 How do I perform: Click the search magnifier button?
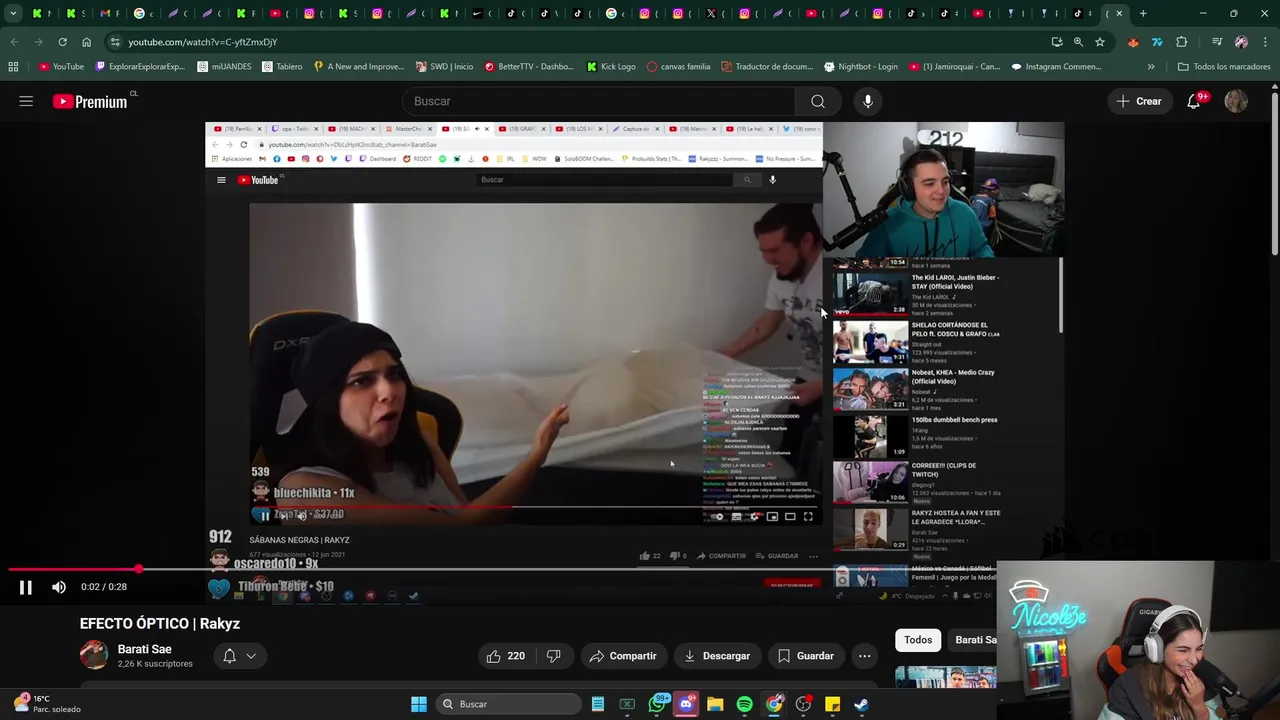(818, 101)
